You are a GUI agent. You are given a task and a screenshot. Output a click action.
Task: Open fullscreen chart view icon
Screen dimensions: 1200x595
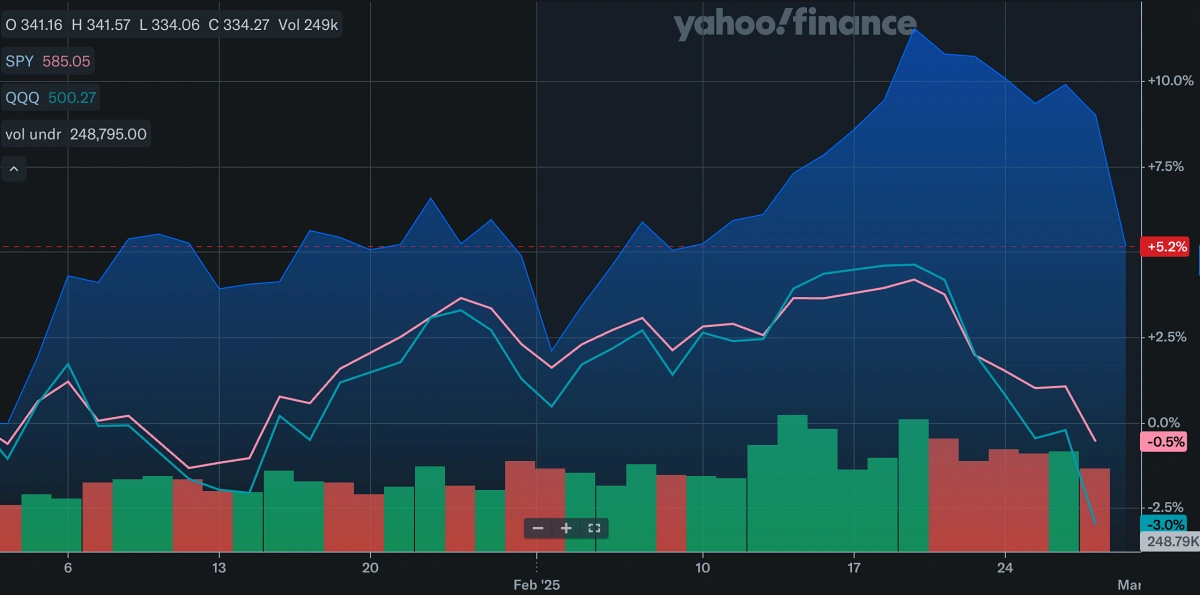coord(594,527)
